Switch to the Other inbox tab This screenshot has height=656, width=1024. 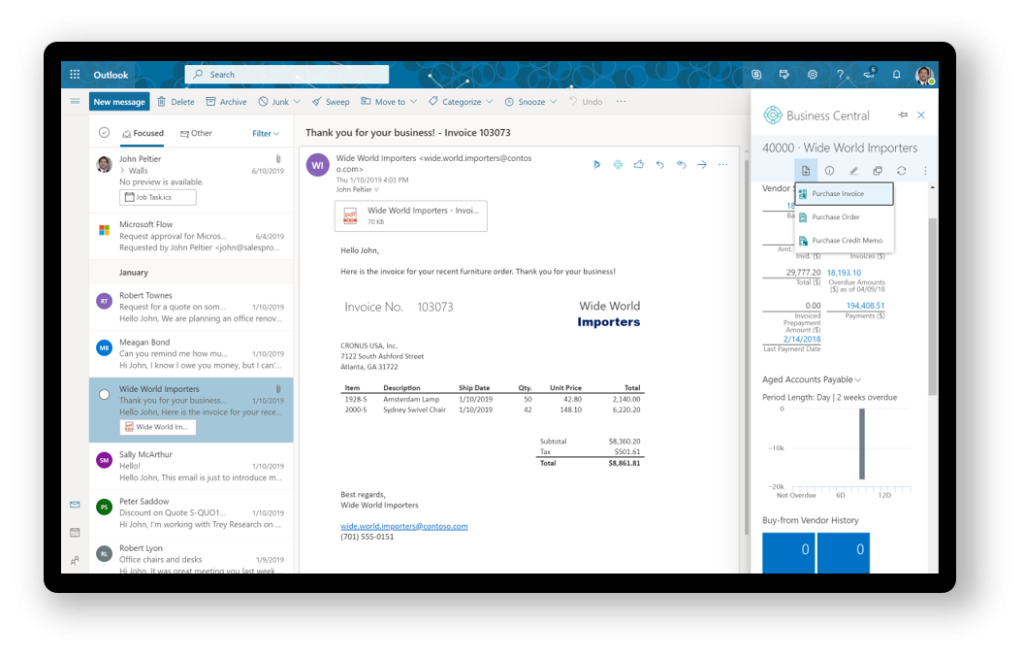196,133
